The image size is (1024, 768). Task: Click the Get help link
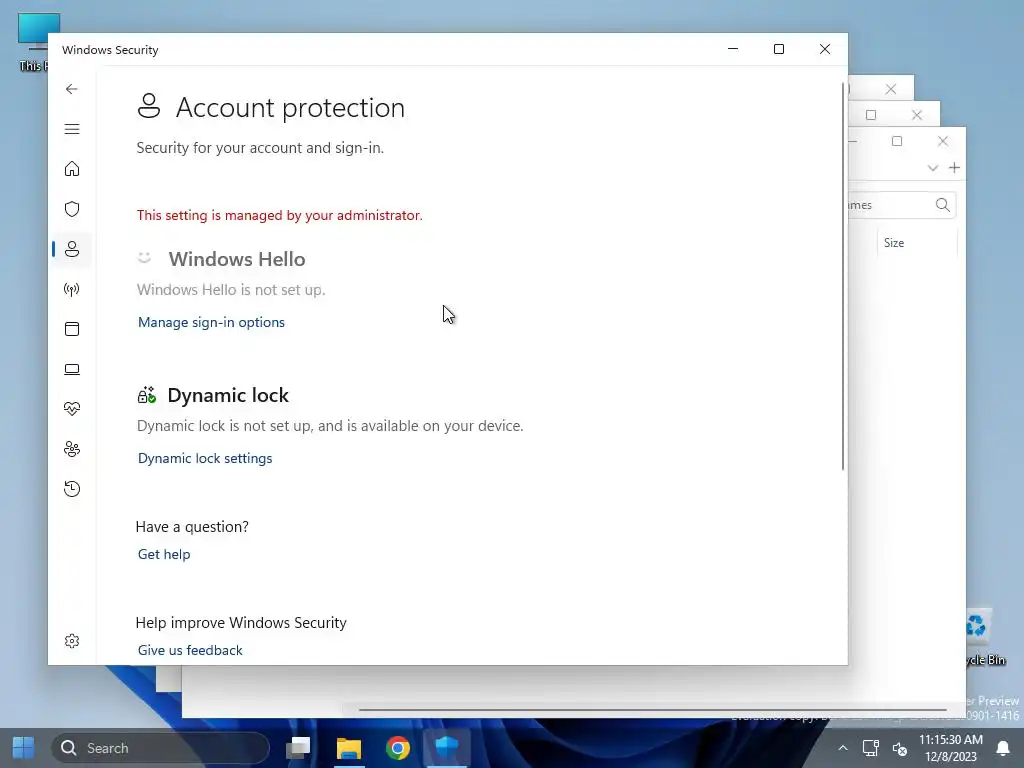pyautogui.click(x=164, y=554)
